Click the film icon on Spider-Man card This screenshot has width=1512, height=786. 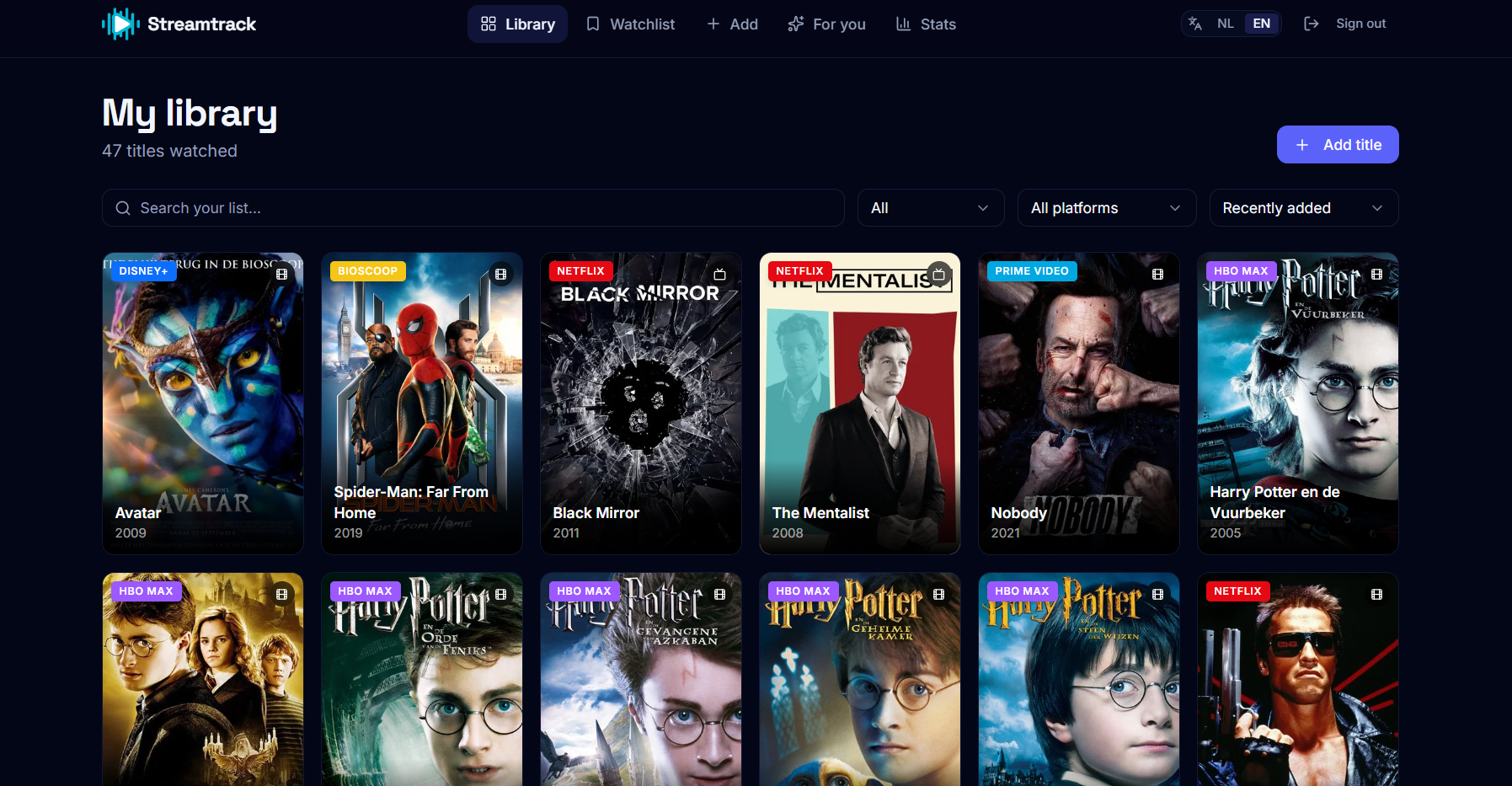coord(501,274)
